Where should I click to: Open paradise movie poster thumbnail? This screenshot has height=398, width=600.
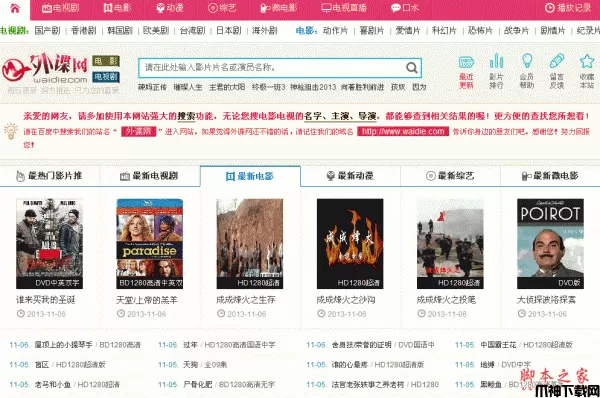pos(150,243)
